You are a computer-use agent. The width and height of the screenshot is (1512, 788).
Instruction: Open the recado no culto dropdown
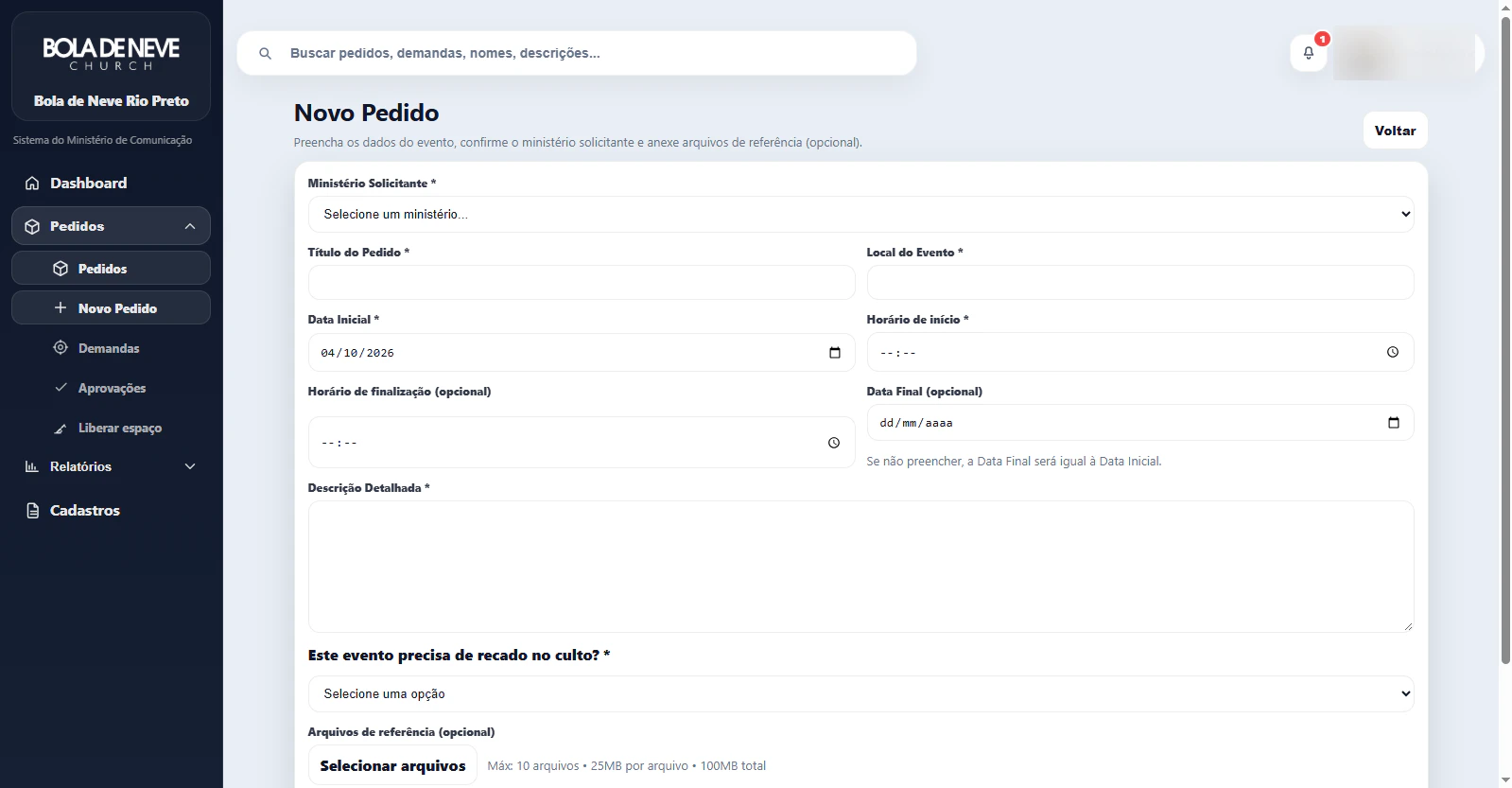coord(860,693)
